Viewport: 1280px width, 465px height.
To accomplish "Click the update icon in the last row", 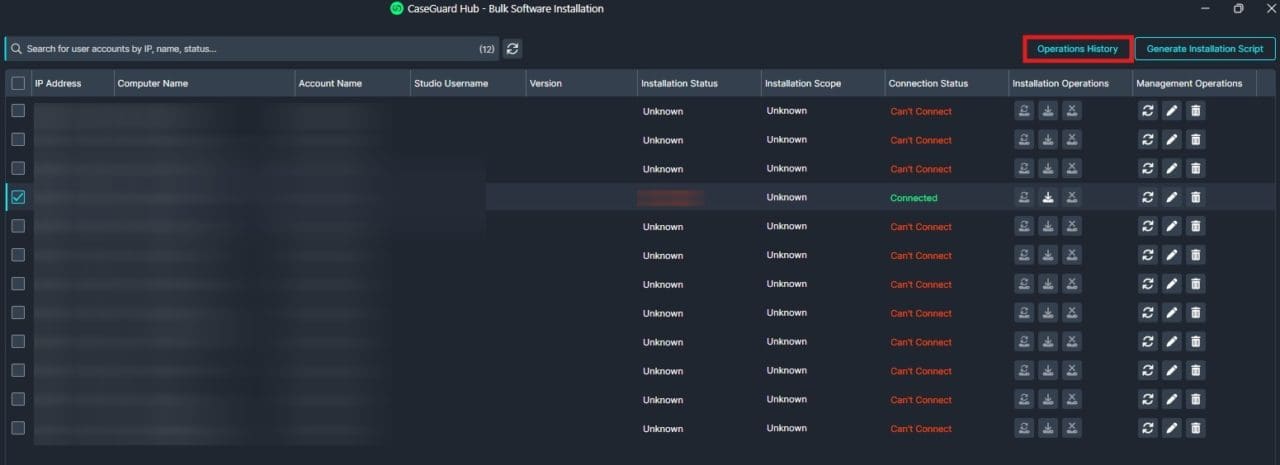I will [x=1024, y=428].
